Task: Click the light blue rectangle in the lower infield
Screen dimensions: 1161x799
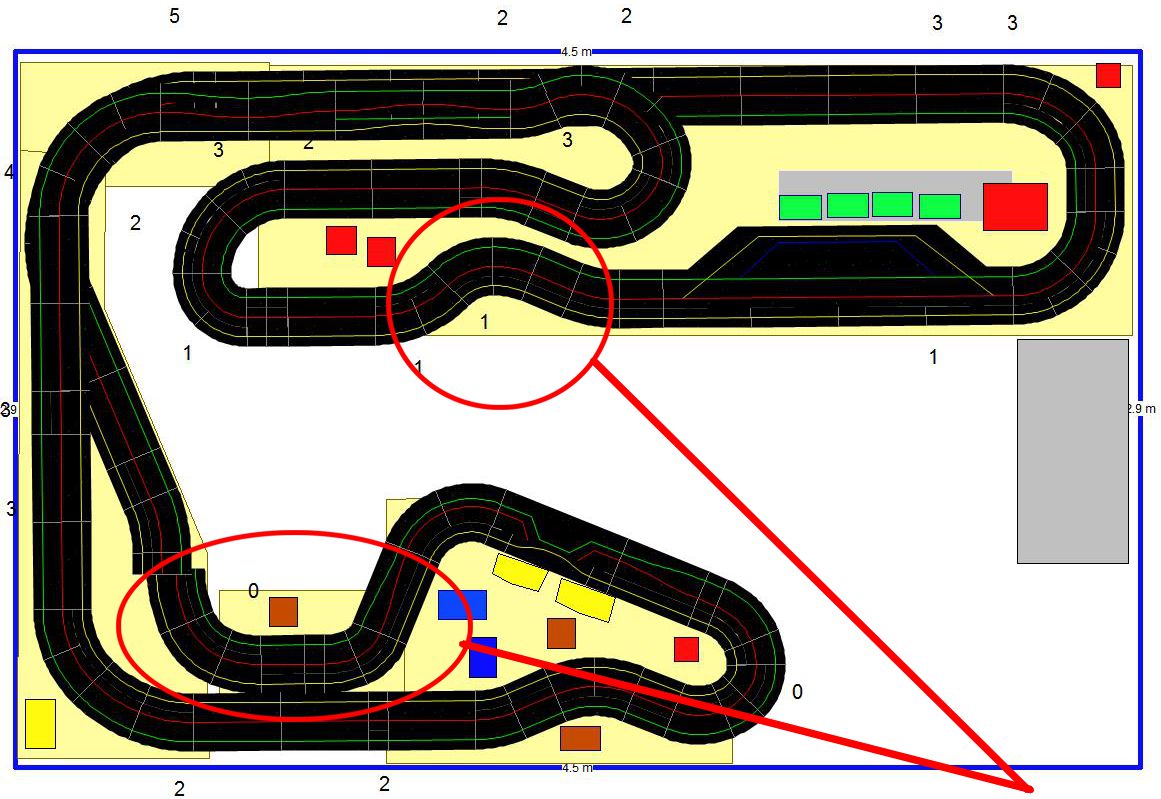Action: (x=462, y=605)
